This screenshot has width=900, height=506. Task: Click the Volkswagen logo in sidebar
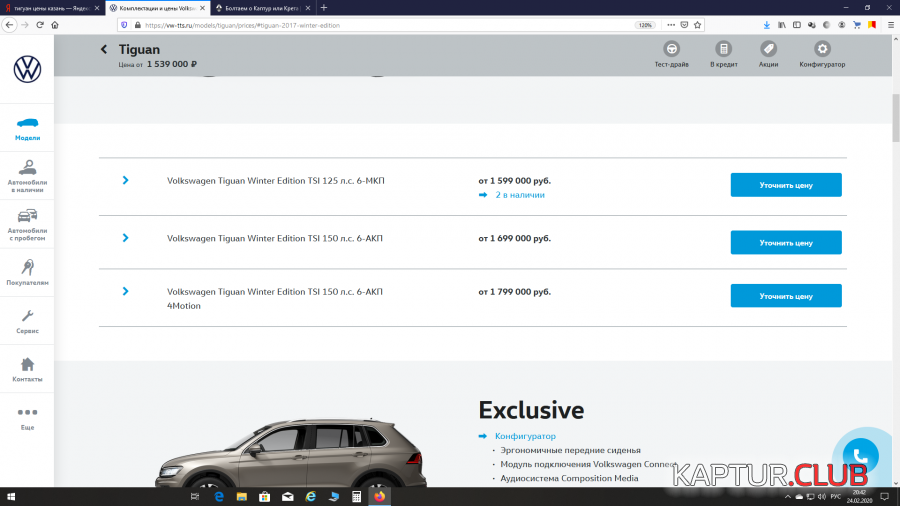pyautogui.click(x=27, y=69)
